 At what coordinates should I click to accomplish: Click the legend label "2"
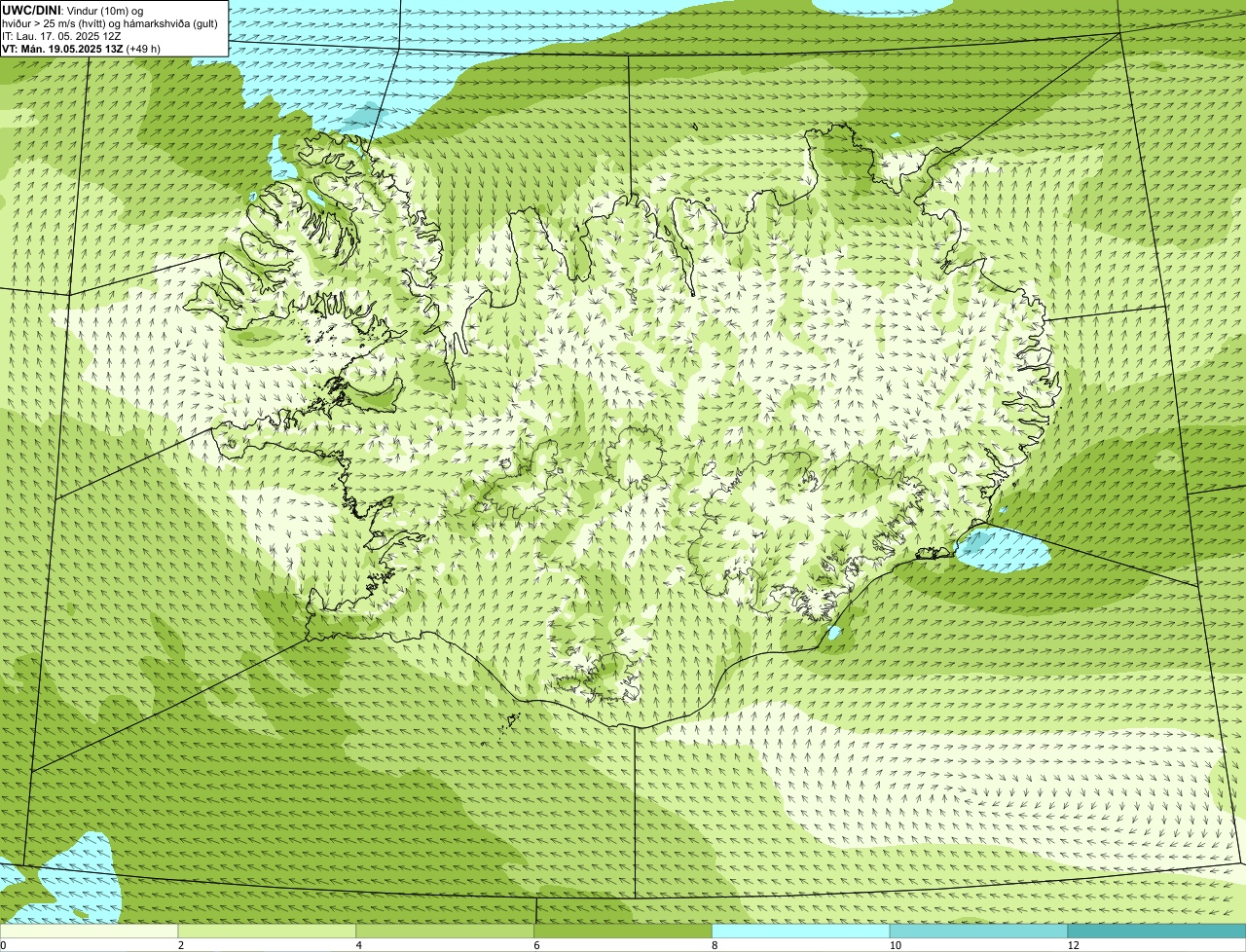tap(181, 945)
